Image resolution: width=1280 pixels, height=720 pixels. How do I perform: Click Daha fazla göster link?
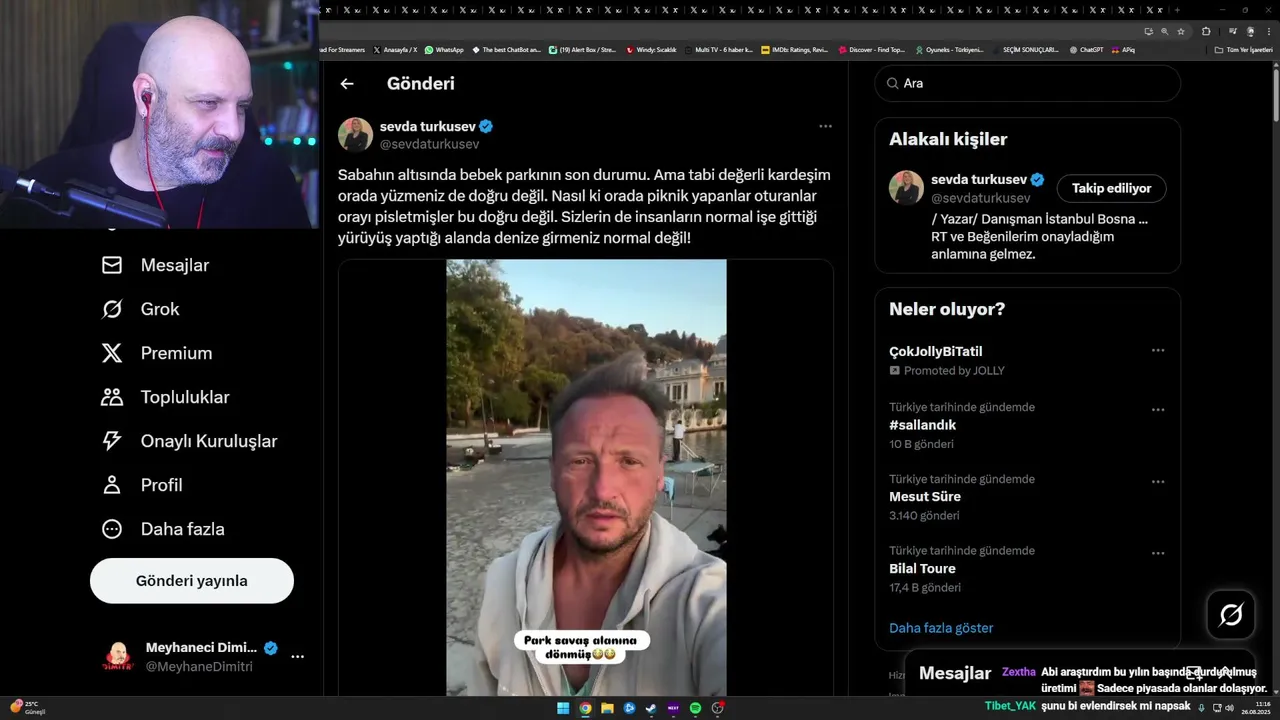click(x=941, y=628)
